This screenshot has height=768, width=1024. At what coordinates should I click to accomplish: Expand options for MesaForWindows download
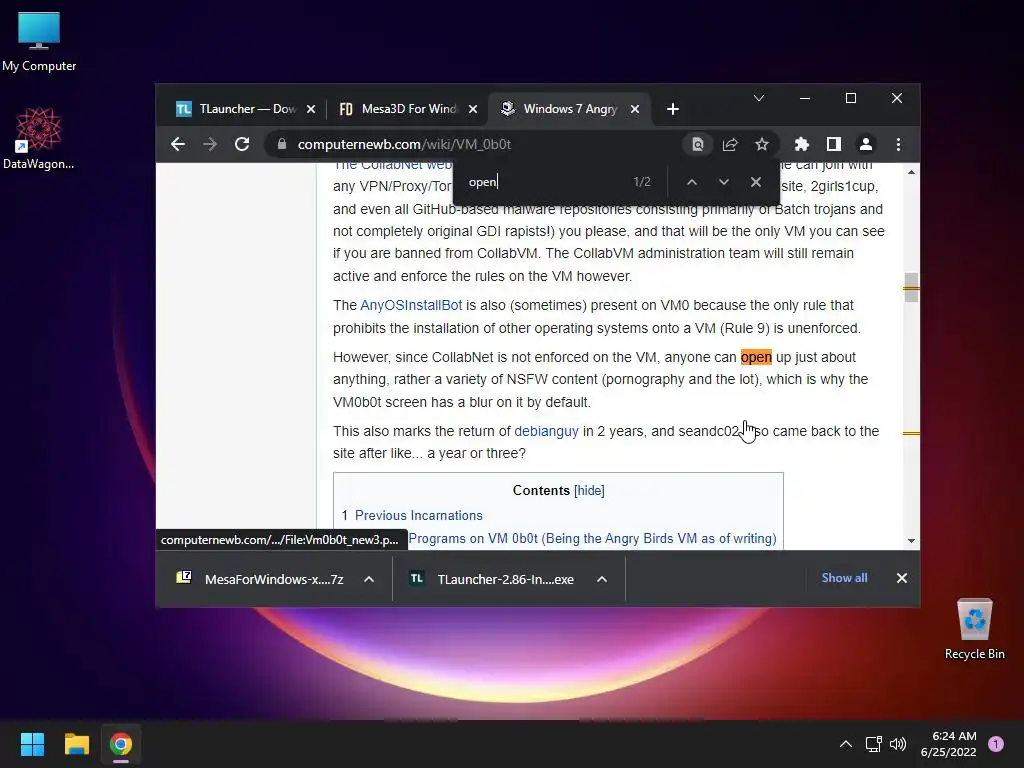[x=368, y=579]
